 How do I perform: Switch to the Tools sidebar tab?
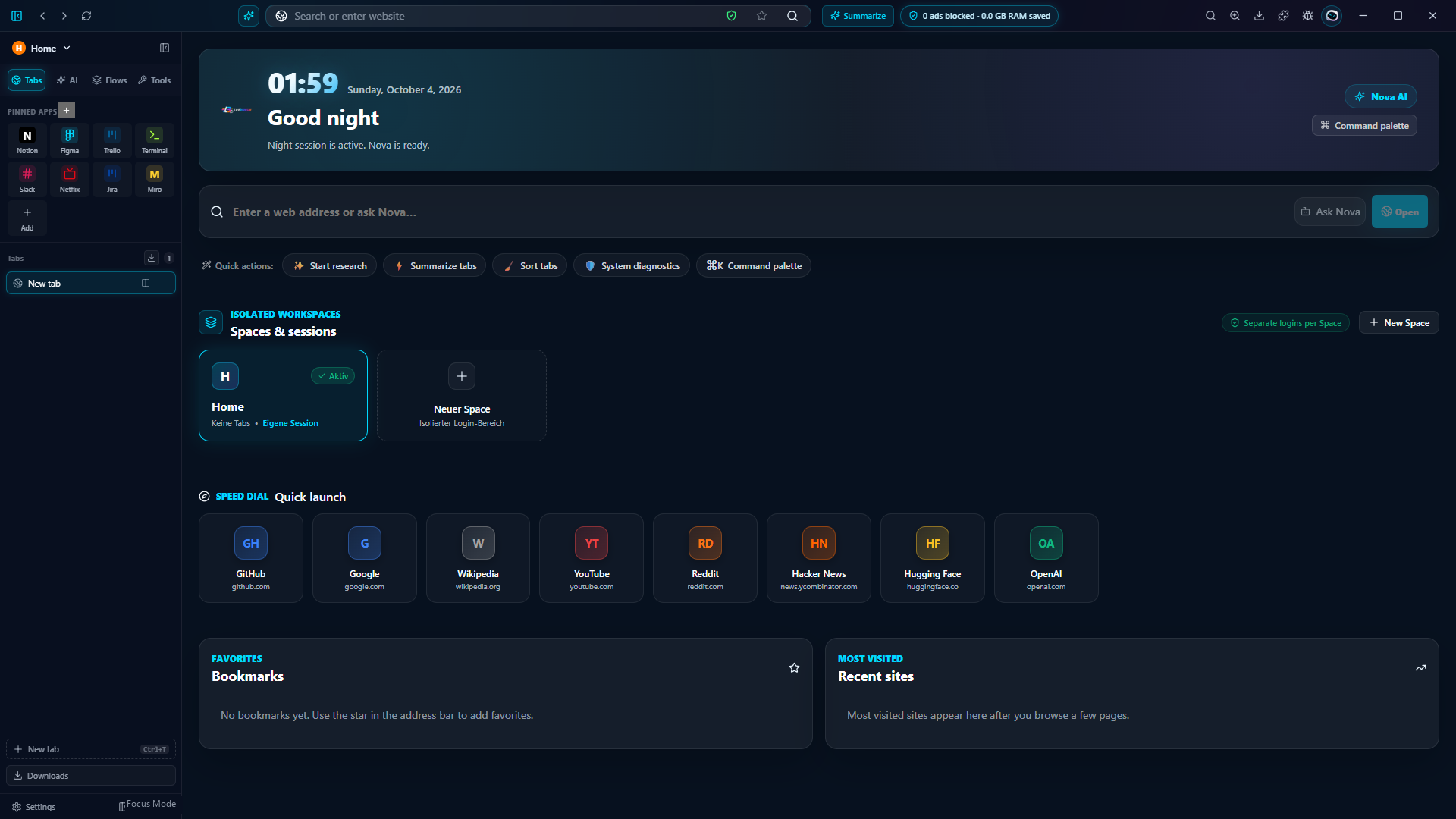(x=154, y=80)
